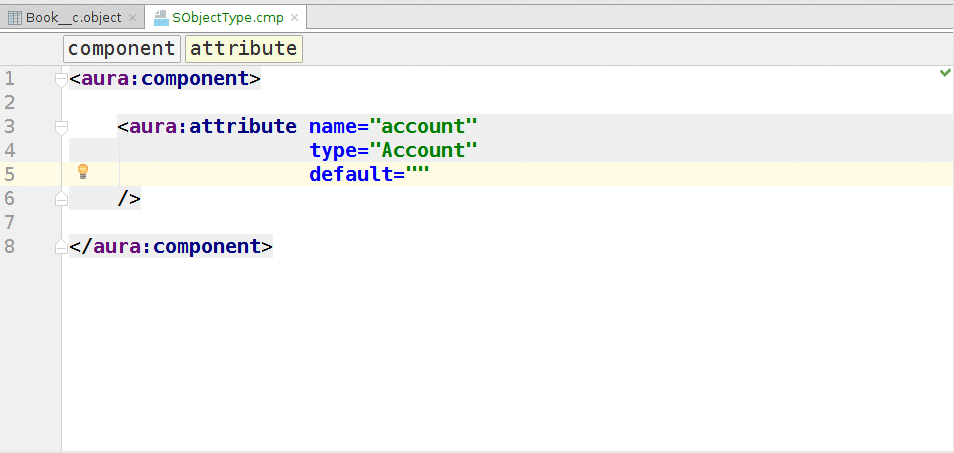Viewport: 954px width, 453px height.
Task: Click fold end marker at closing component tag
Action: (x=61, y=246)
